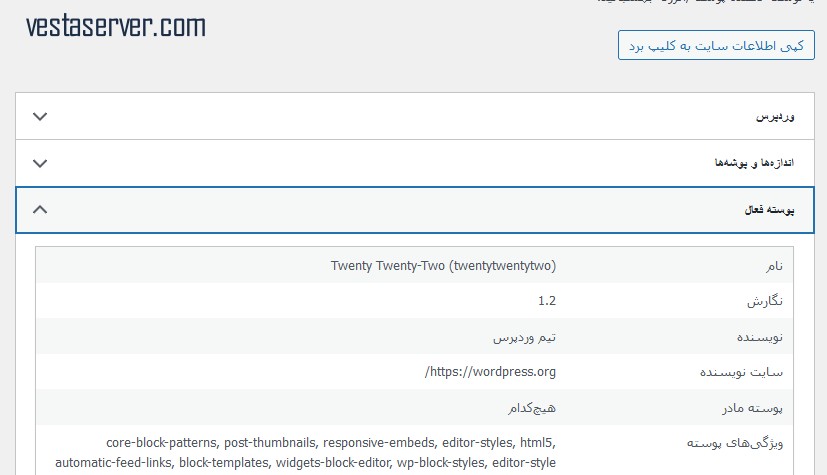
Task: Click the chevron up icon for پوسته فعال
Action: coord(40,210)
